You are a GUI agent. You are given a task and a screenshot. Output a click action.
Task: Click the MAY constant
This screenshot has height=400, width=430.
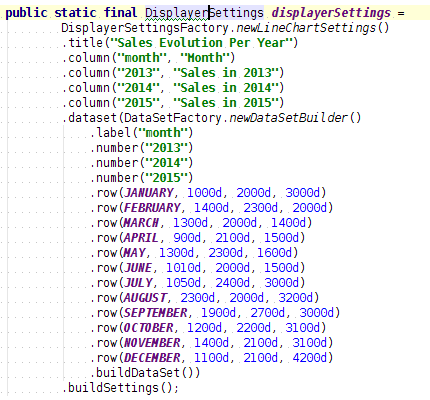pyautogui.click(x=134, y=253)
